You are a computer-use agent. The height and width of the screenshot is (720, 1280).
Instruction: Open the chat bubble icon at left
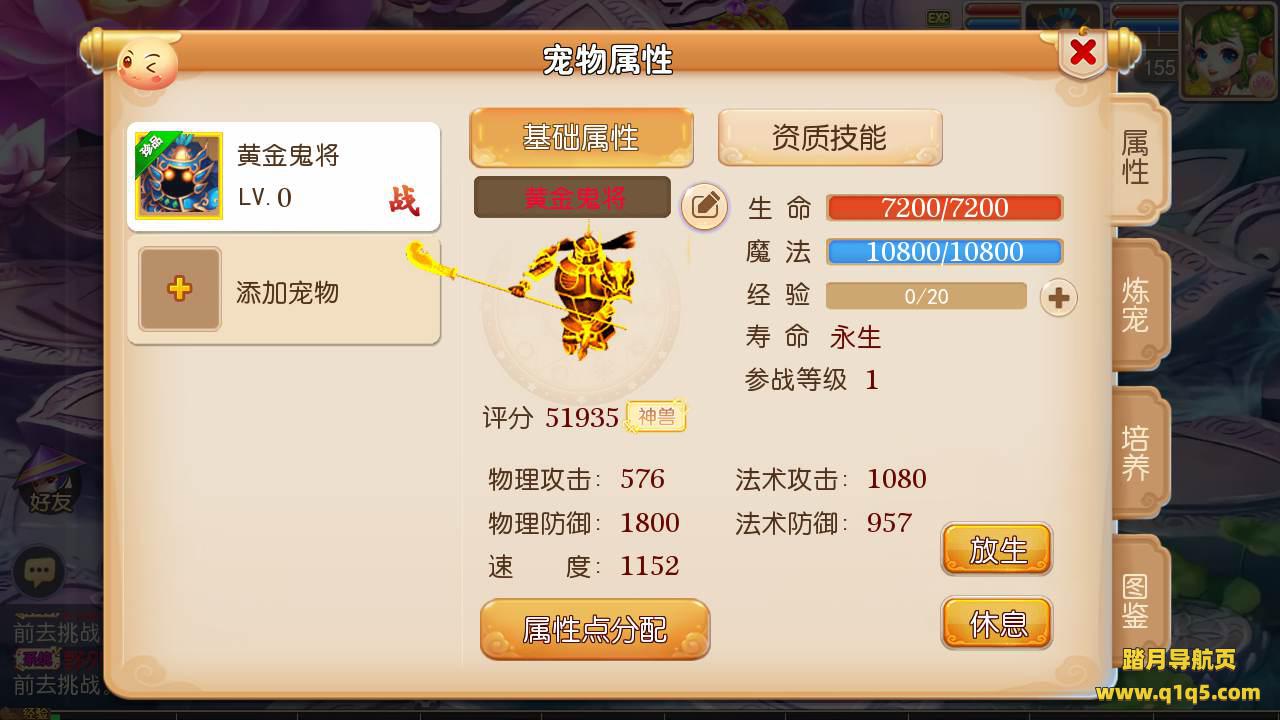39,572
